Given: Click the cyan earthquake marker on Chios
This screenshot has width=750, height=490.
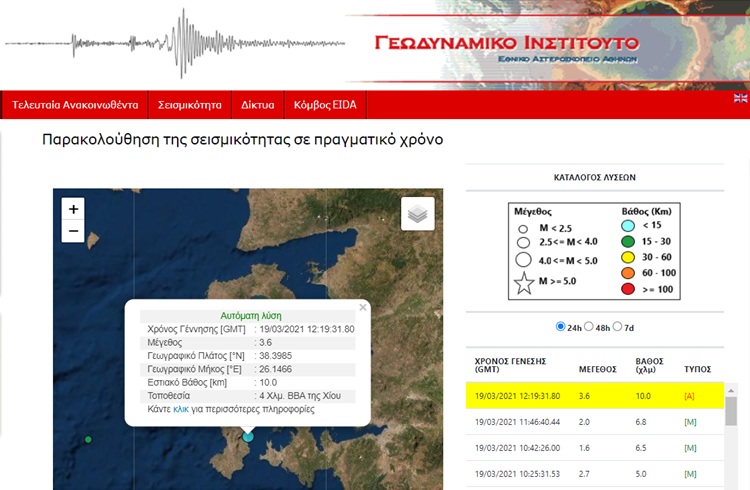Looking at the screenshot, I should point(248,435).
